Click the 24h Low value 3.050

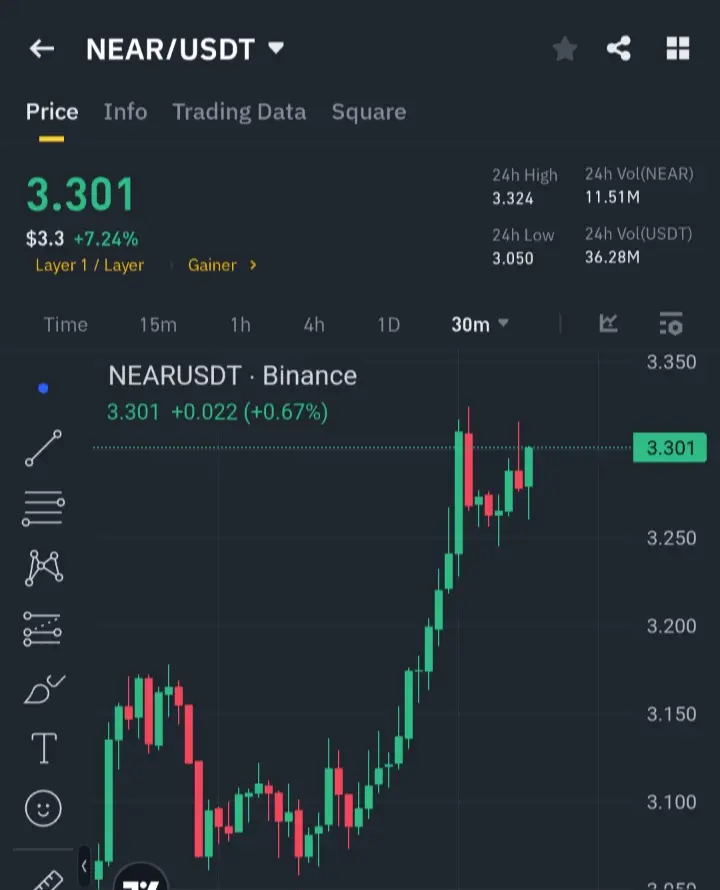point(513,259)
